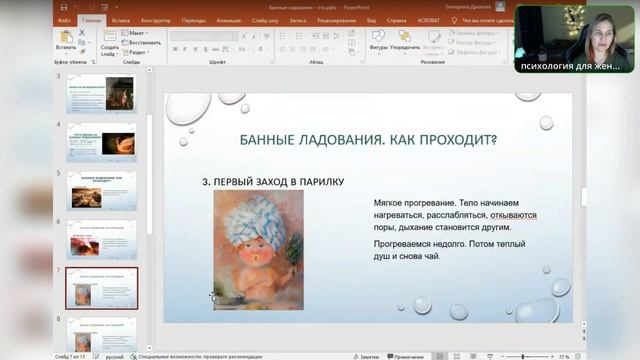Click the Tell me lightbulb search icon
The image size is (640, 360).
tap(454, 20)
